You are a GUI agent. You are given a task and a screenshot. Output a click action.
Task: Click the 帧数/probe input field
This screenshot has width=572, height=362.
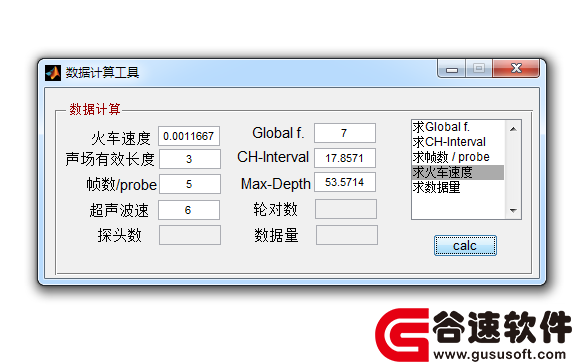click(x=190, y=184)
